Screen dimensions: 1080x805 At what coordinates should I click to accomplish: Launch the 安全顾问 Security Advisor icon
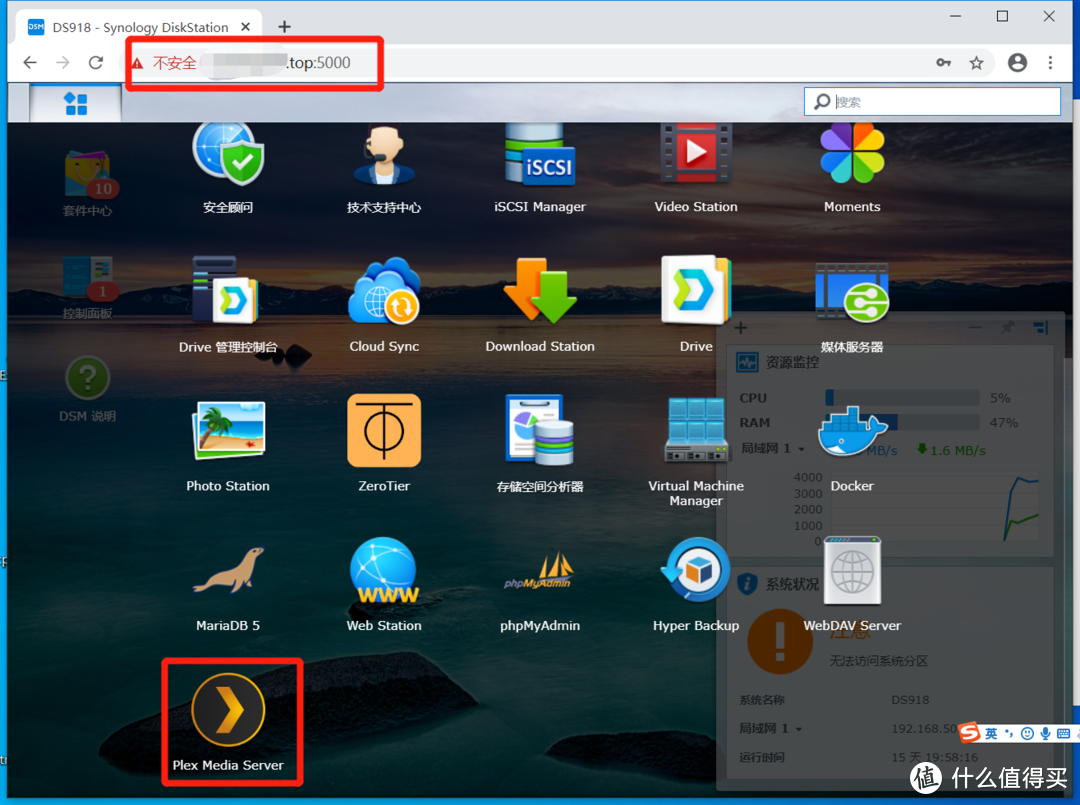coord(228,155)
